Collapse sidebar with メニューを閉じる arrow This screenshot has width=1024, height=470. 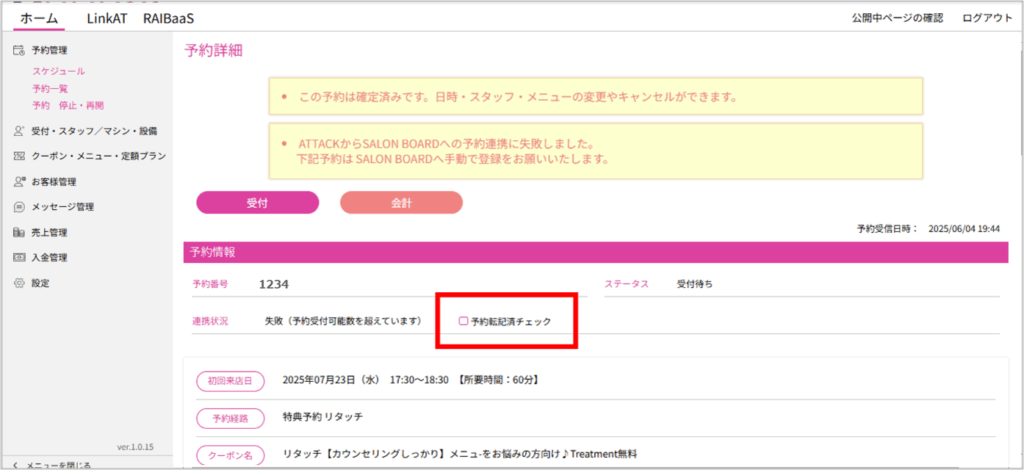16,465
